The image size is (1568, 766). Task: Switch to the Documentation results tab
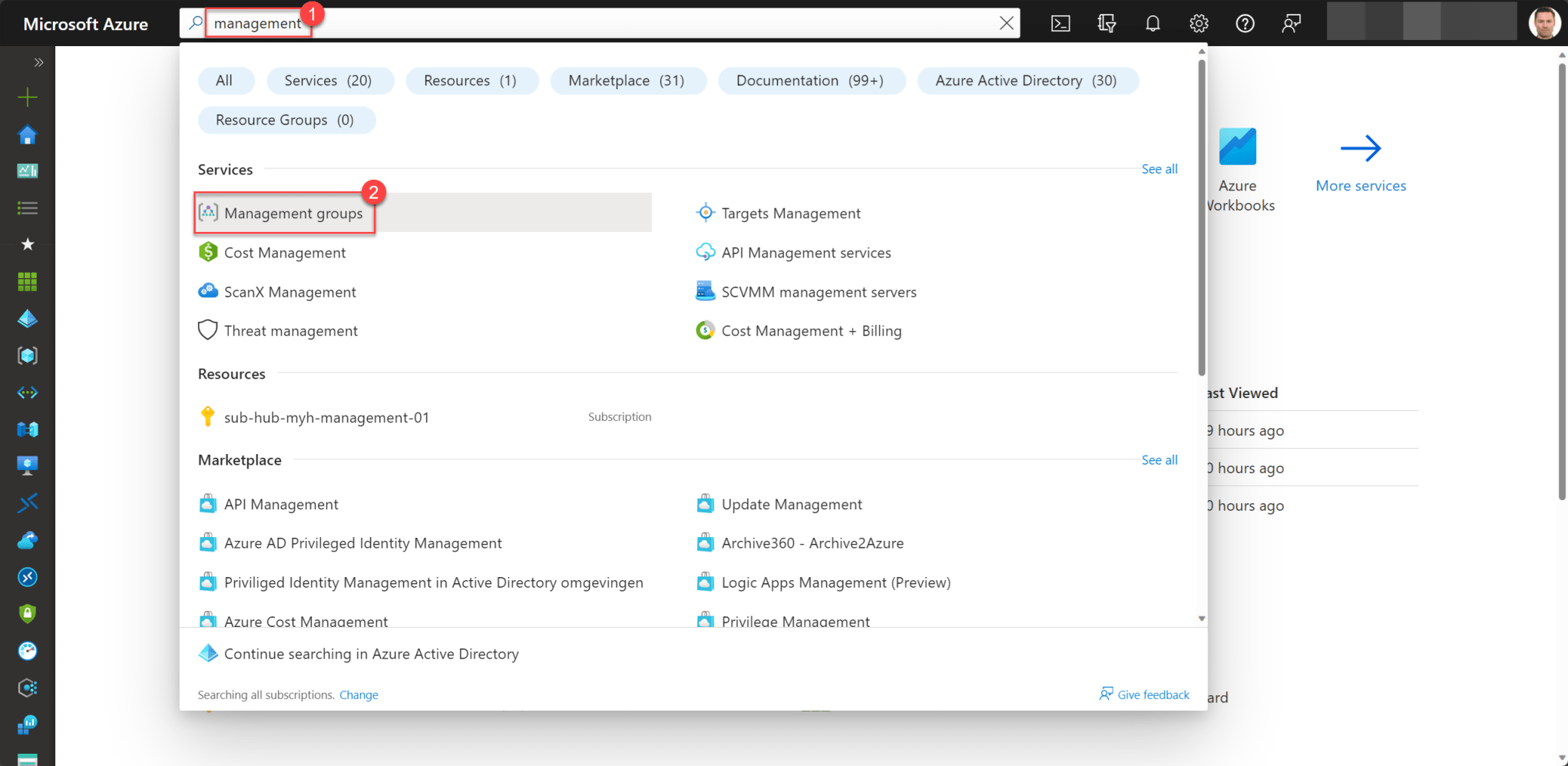click(x=811, y=80)
